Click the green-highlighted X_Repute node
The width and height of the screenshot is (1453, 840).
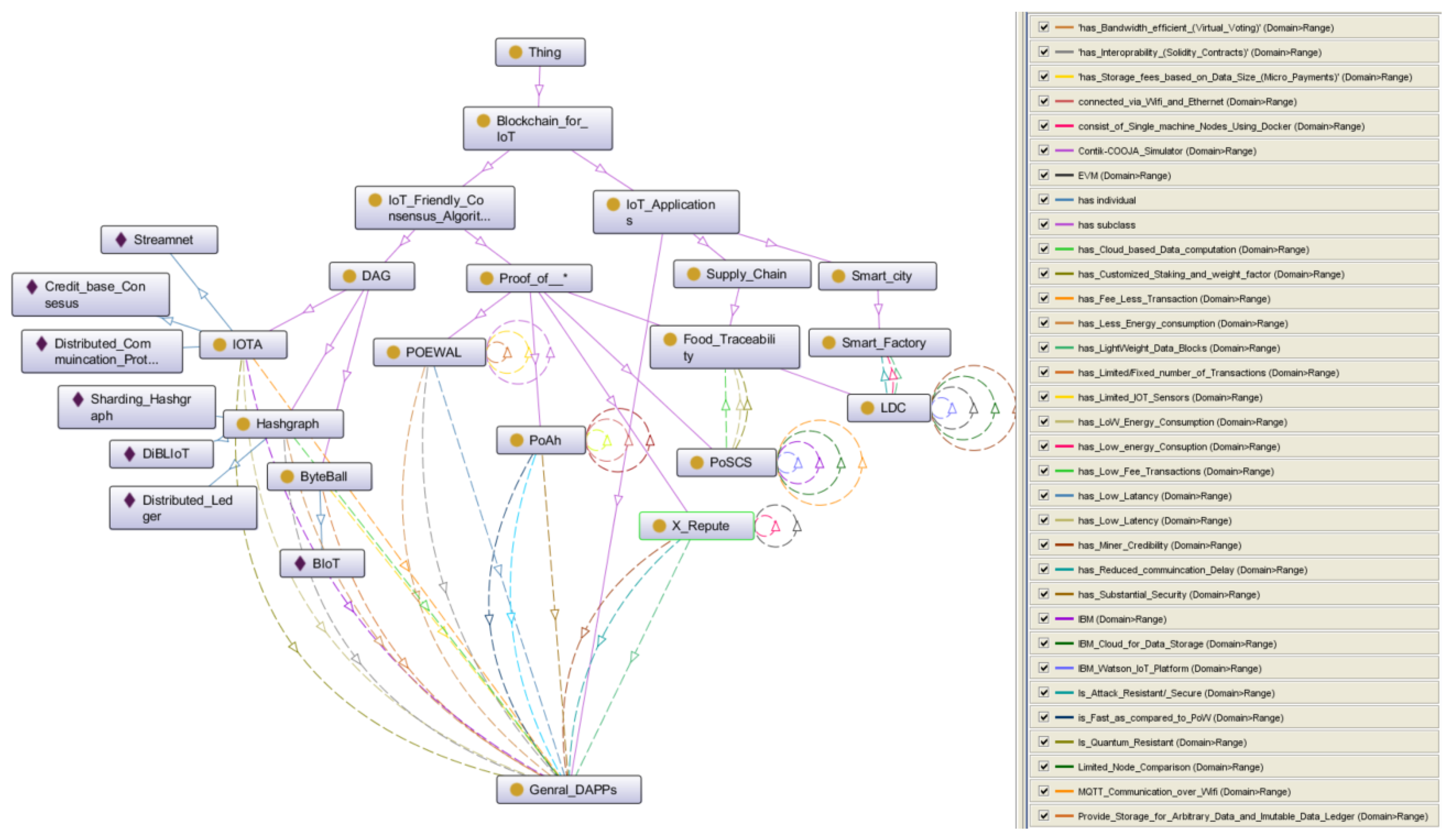click(696, 526)
